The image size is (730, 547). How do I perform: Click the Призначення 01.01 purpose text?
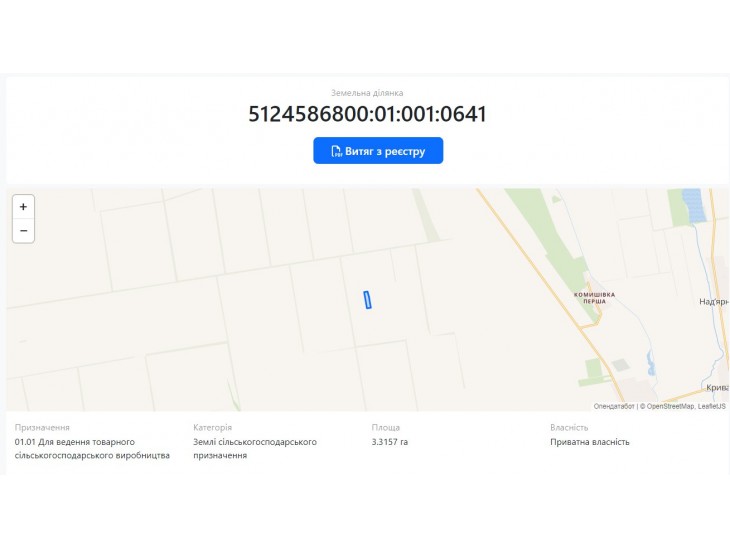(92, 448)
